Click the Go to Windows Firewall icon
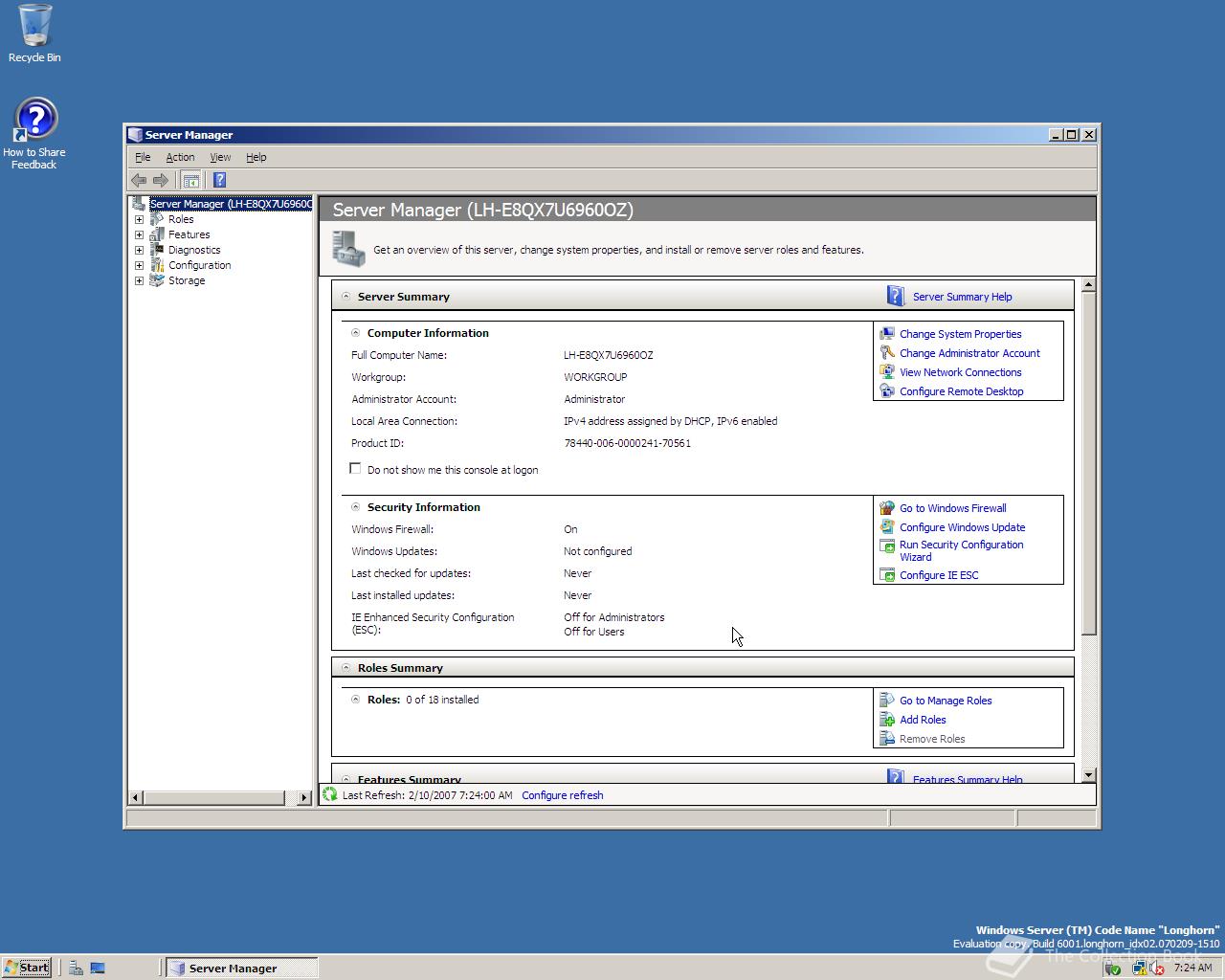 pos(887,508)
